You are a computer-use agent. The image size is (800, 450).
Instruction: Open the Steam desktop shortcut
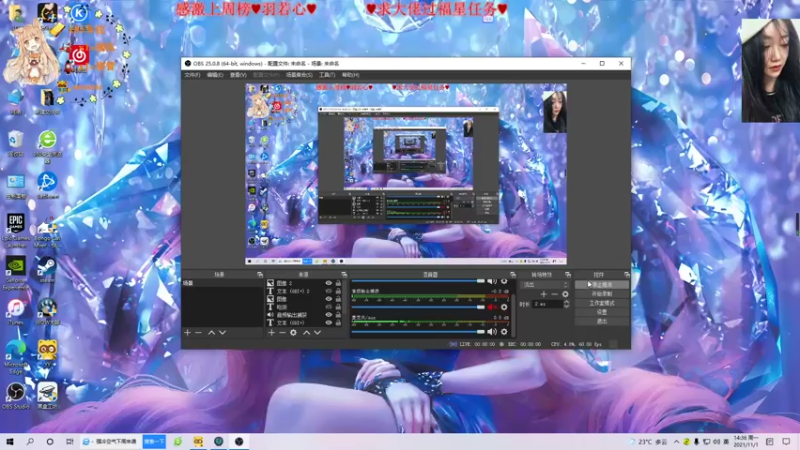pyautogui.click(x=47, y=270)
